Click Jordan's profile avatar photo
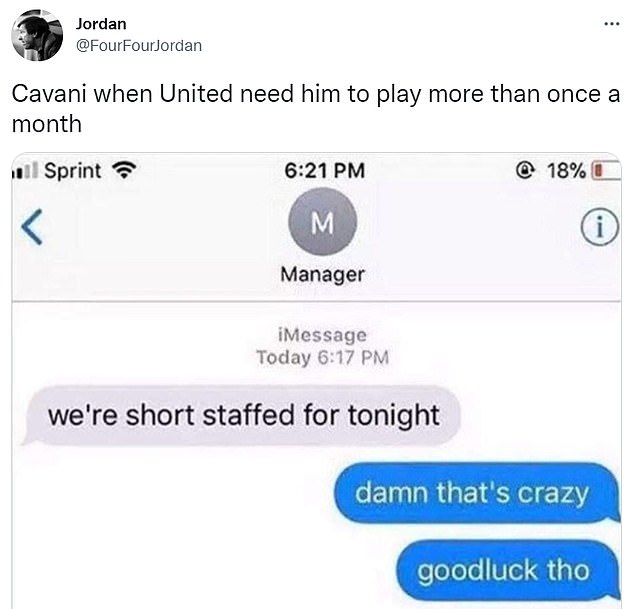 tap(37, 36)
